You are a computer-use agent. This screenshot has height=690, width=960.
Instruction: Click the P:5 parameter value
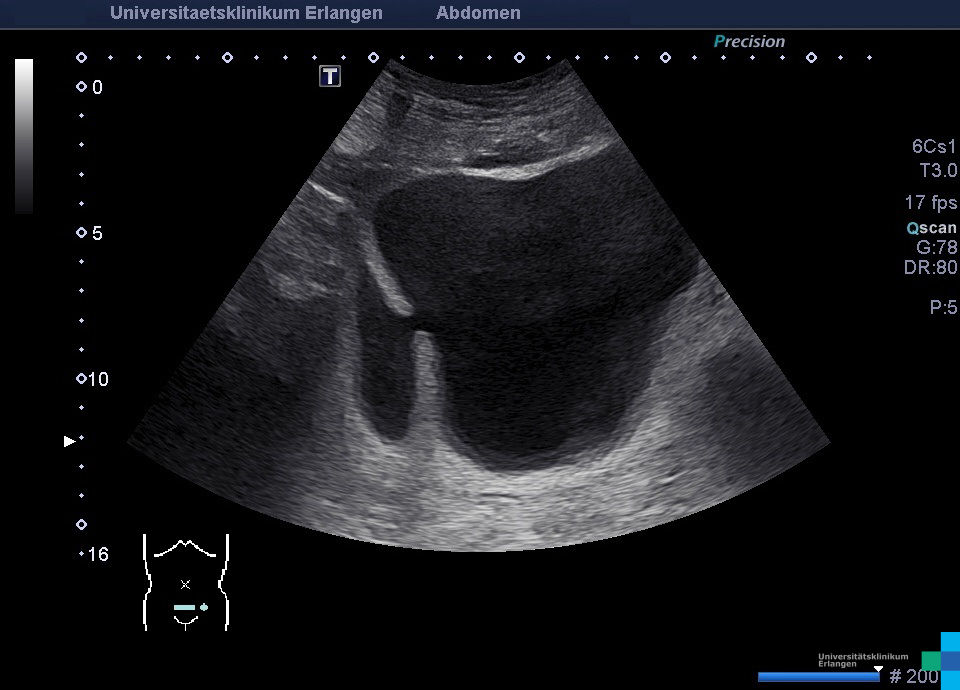coord(943,308)
